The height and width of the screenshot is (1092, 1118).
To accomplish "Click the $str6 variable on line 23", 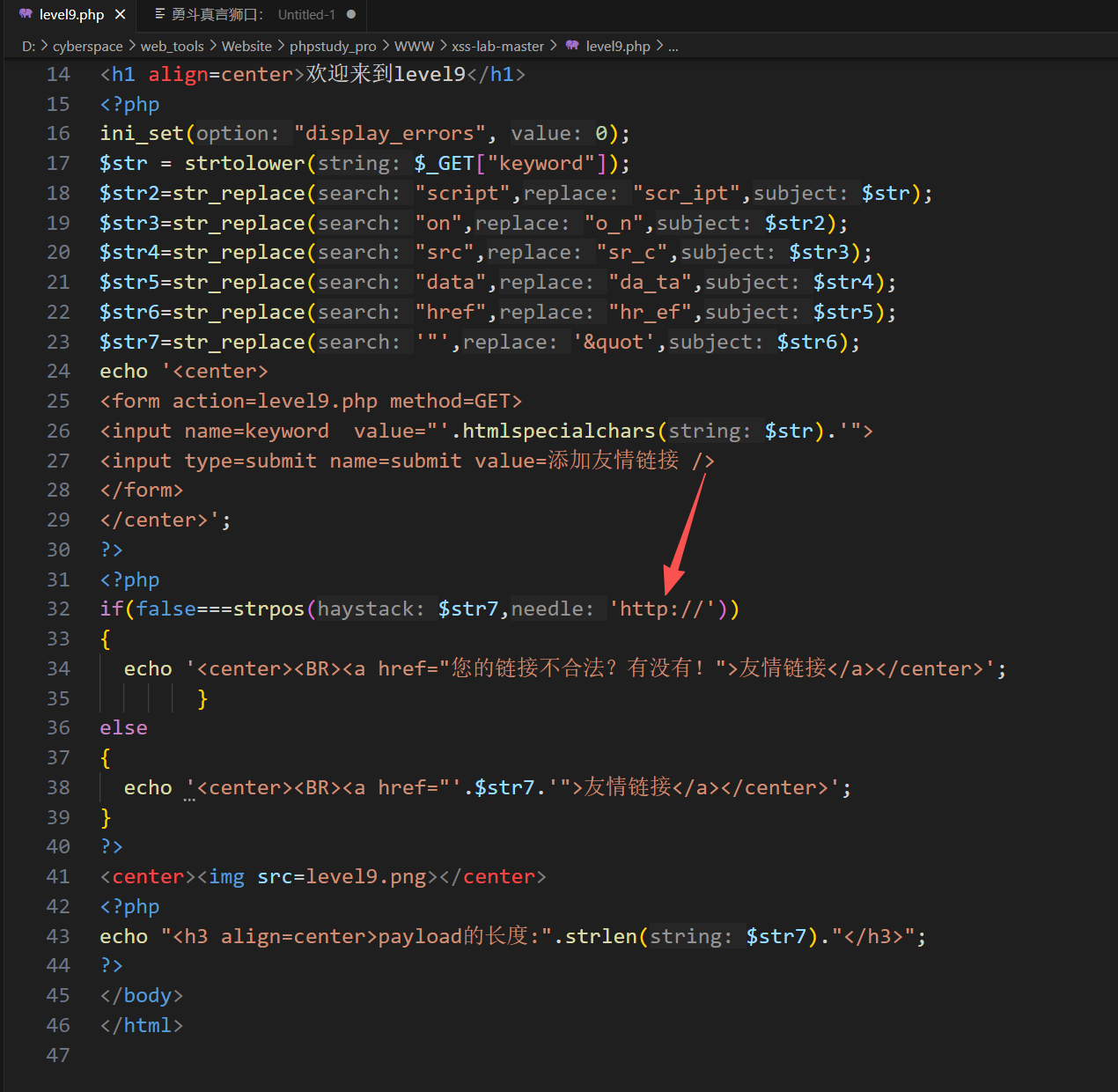I will click(x=807, y=343).
